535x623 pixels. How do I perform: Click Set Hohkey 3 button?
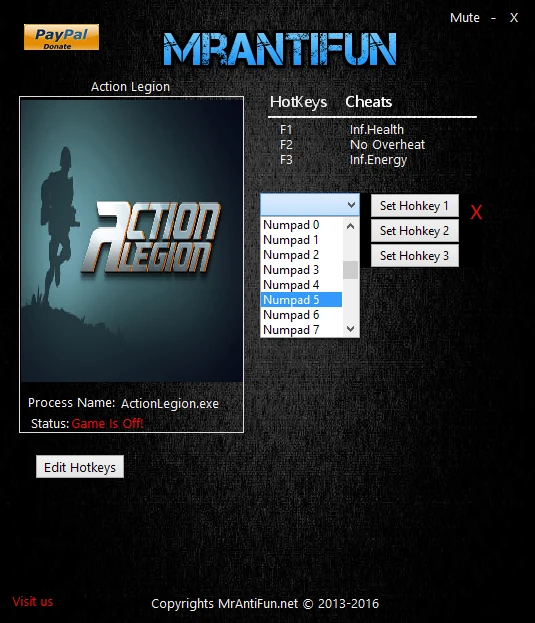point(415,256)
